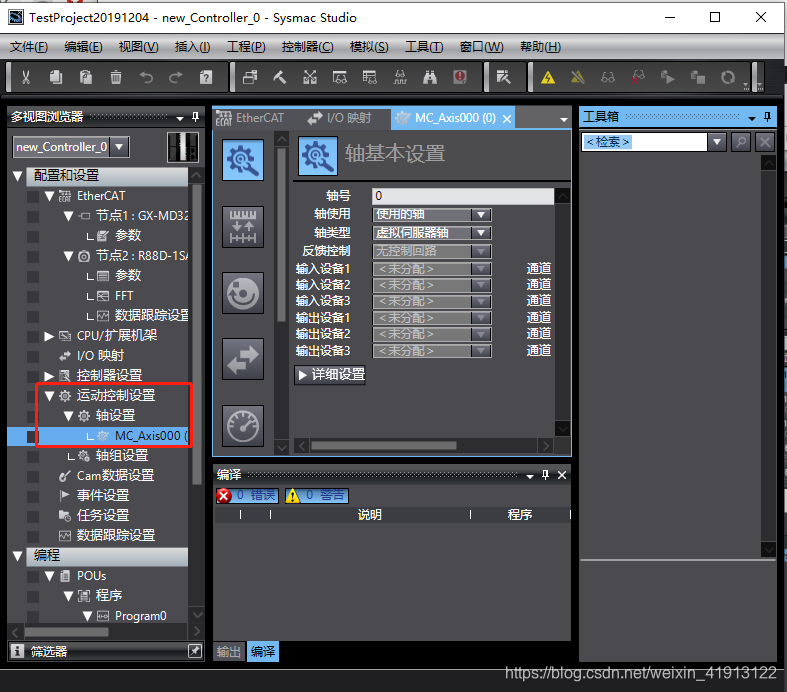
Task: Click the toolbox 检索 search field
Action: [644, 142]
